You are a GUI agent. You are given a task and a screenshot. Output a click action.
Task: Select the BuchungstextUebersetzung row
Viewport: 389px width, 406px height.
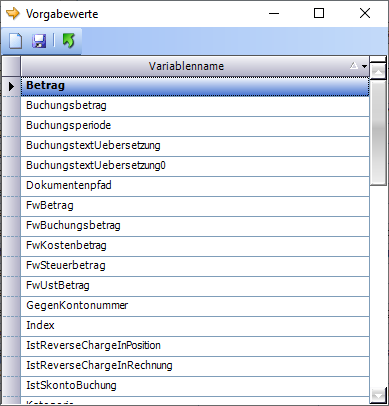point(195,146)
